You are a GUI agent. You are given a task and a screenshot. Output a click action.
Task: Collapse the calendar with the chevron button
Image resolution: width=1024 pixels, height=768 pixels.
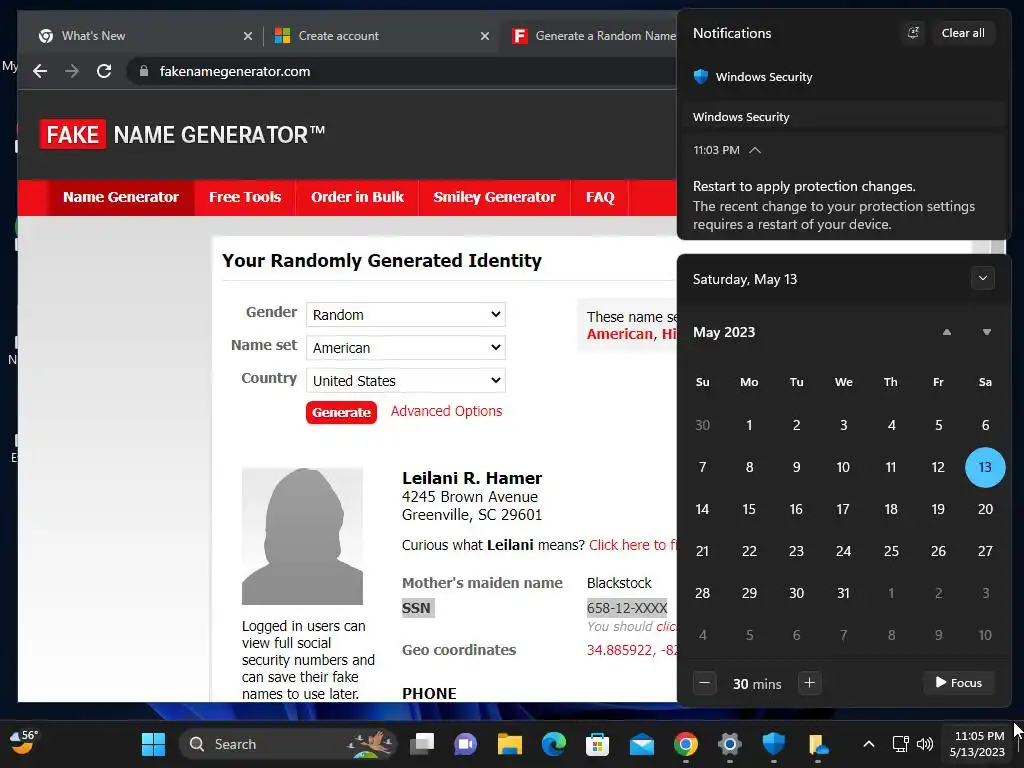[x=983, y=278]
